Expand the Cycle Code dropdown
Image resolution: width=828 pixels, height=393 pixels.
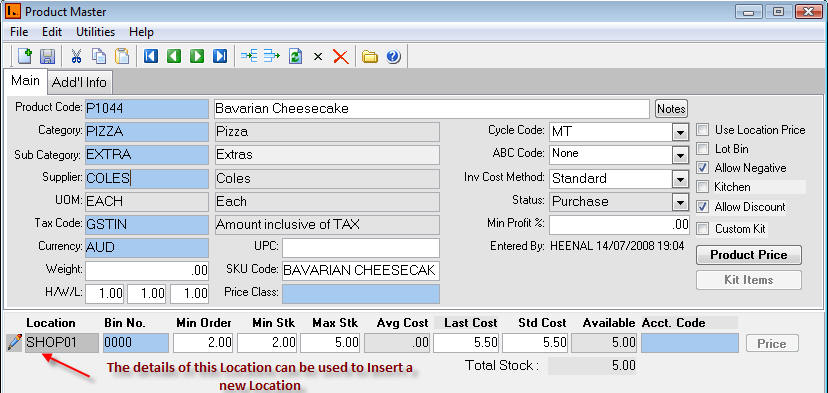(680, 132)
